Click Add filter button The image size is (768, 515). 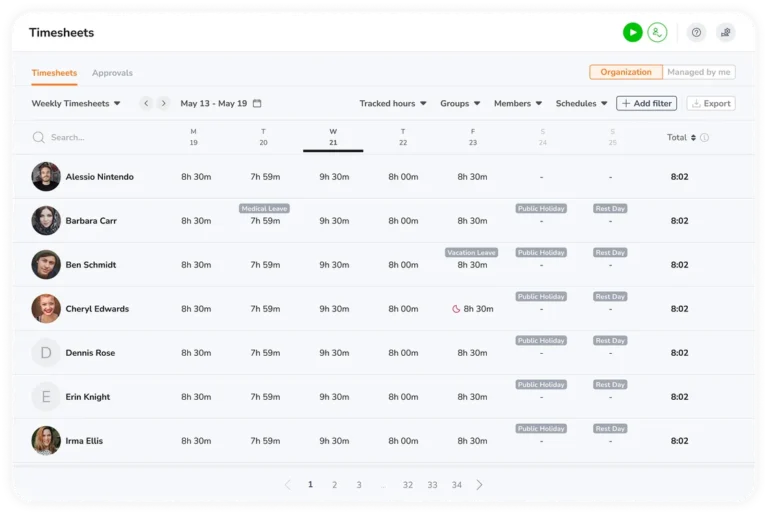647,103
